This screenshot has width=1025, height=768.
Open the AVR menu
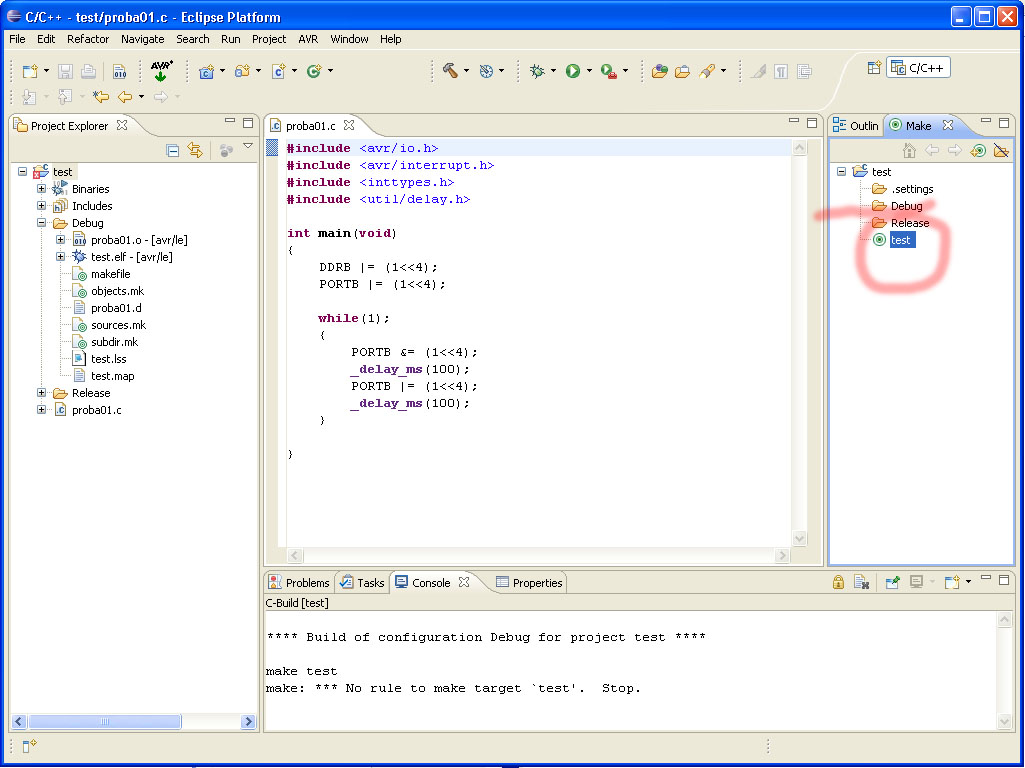pyautogui.click(x=307, y=39)
